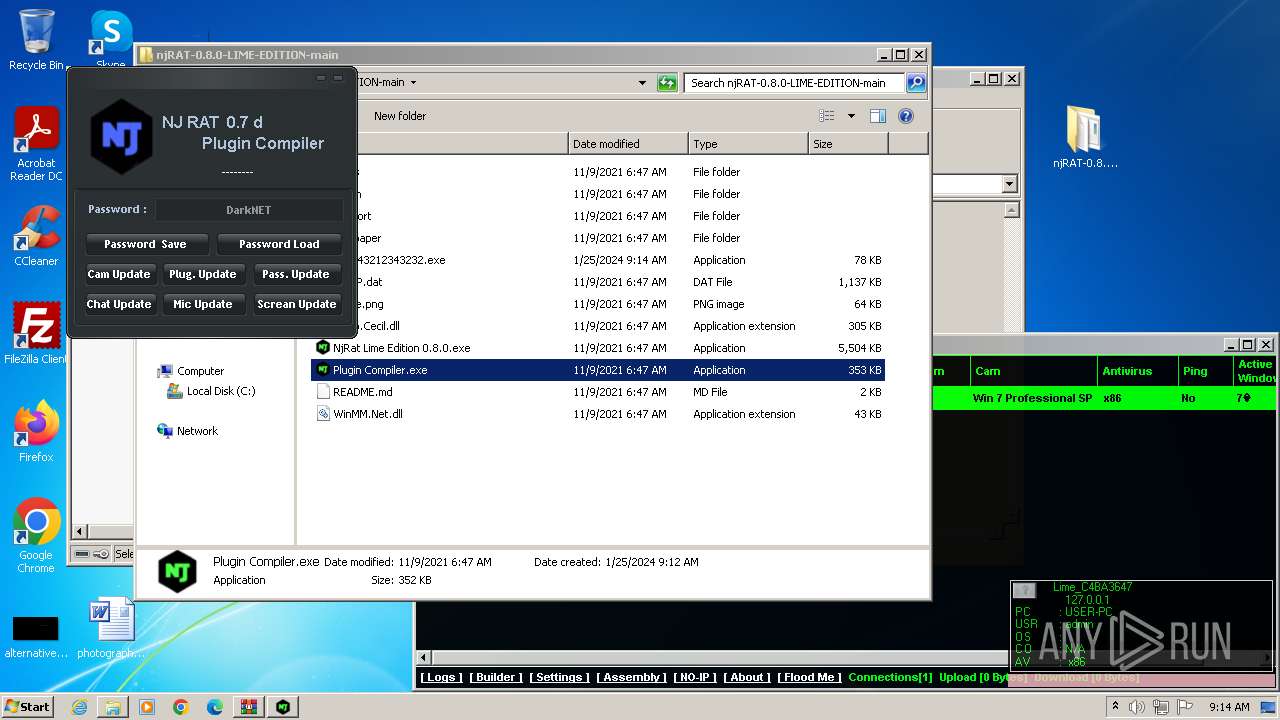The image size is (1280, 720).
Task: Click the Pass. Update button
Action: pos(296,274)
